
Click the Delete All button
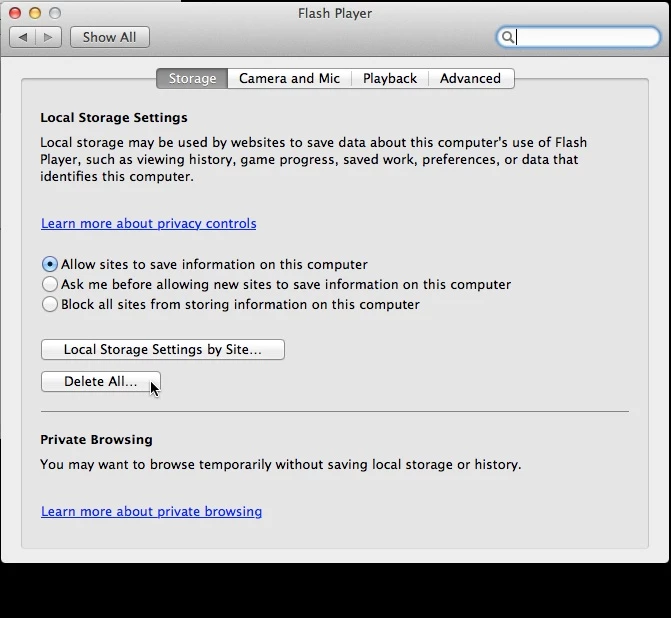click(x=101, y=381)
